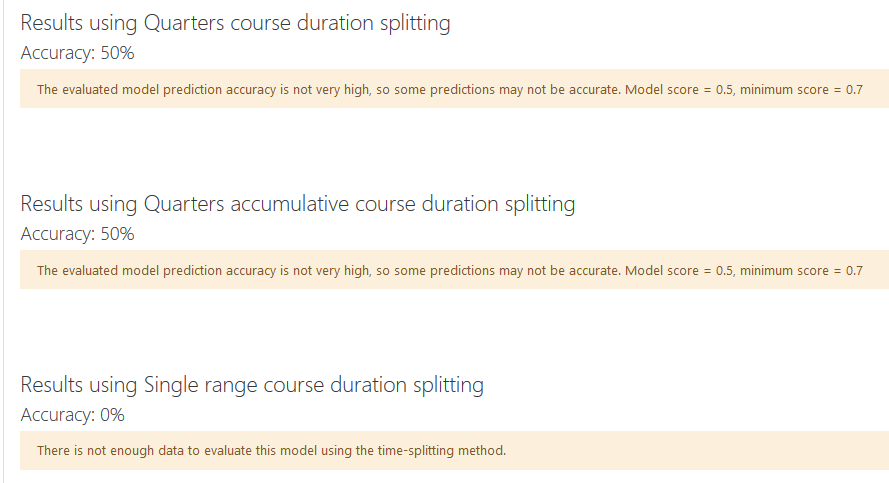Image resolution: width=889 pixels, height=483 pixels.
Task: Click the Single range course duration heading
Action: pyautogui.click(x=252, y=385)
